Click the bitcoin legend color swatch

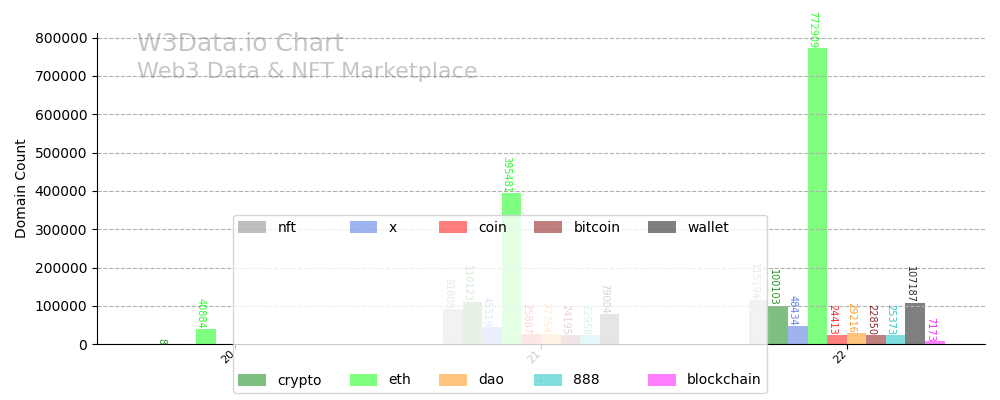pyautogui.click(x=548, y=227)
